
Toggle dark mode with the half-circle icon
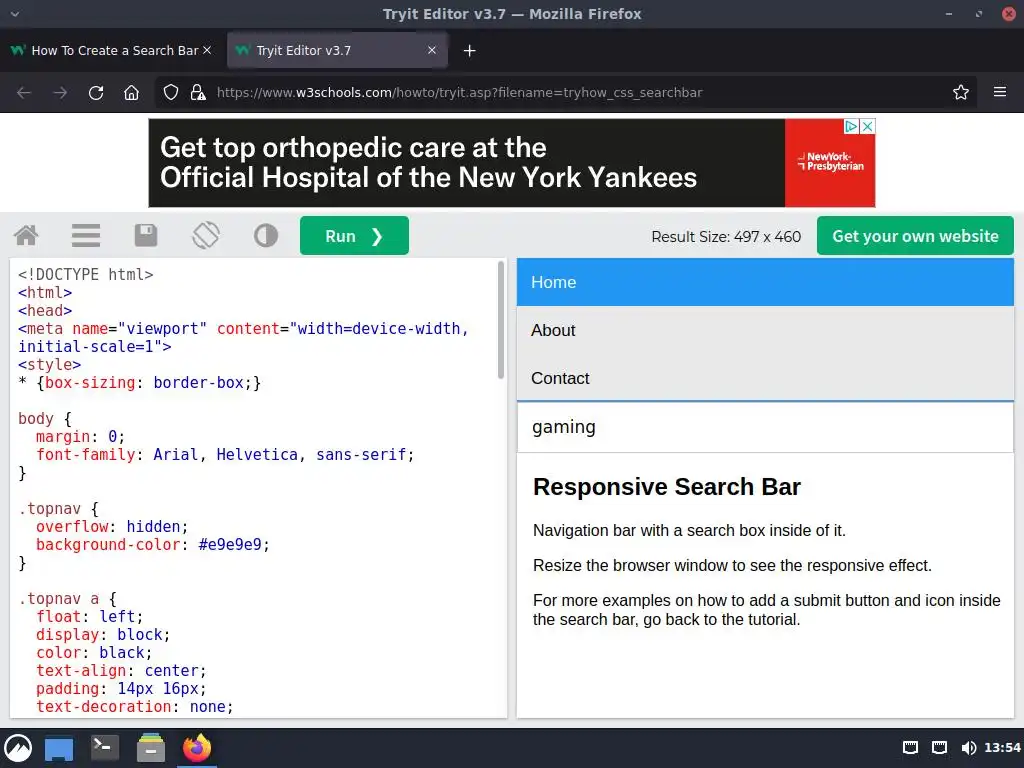point(266,236)
